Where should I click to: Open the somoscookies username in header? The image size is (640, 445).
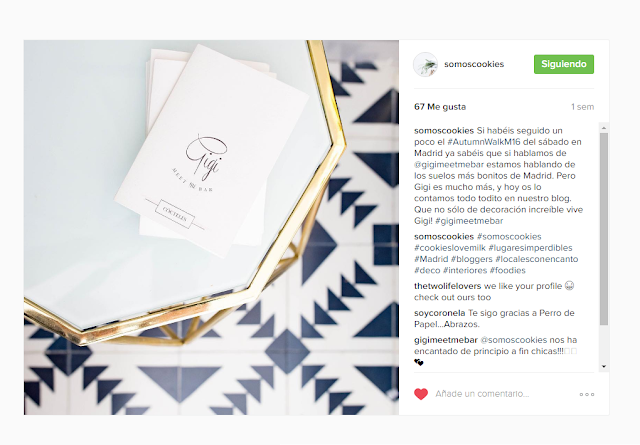[x=474, y=64]
